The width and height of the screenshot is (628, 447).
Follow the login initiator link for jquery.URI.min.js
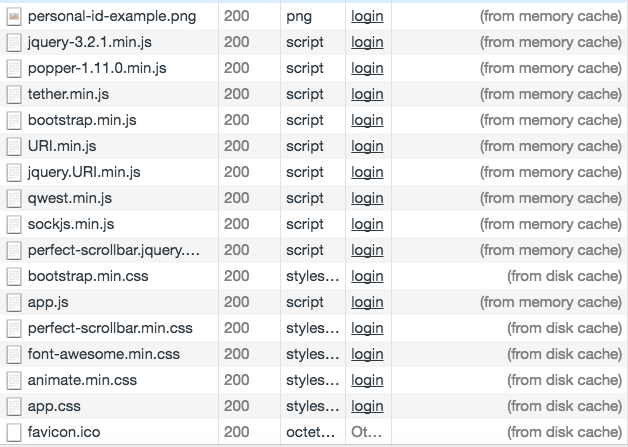tap(367, 173)
